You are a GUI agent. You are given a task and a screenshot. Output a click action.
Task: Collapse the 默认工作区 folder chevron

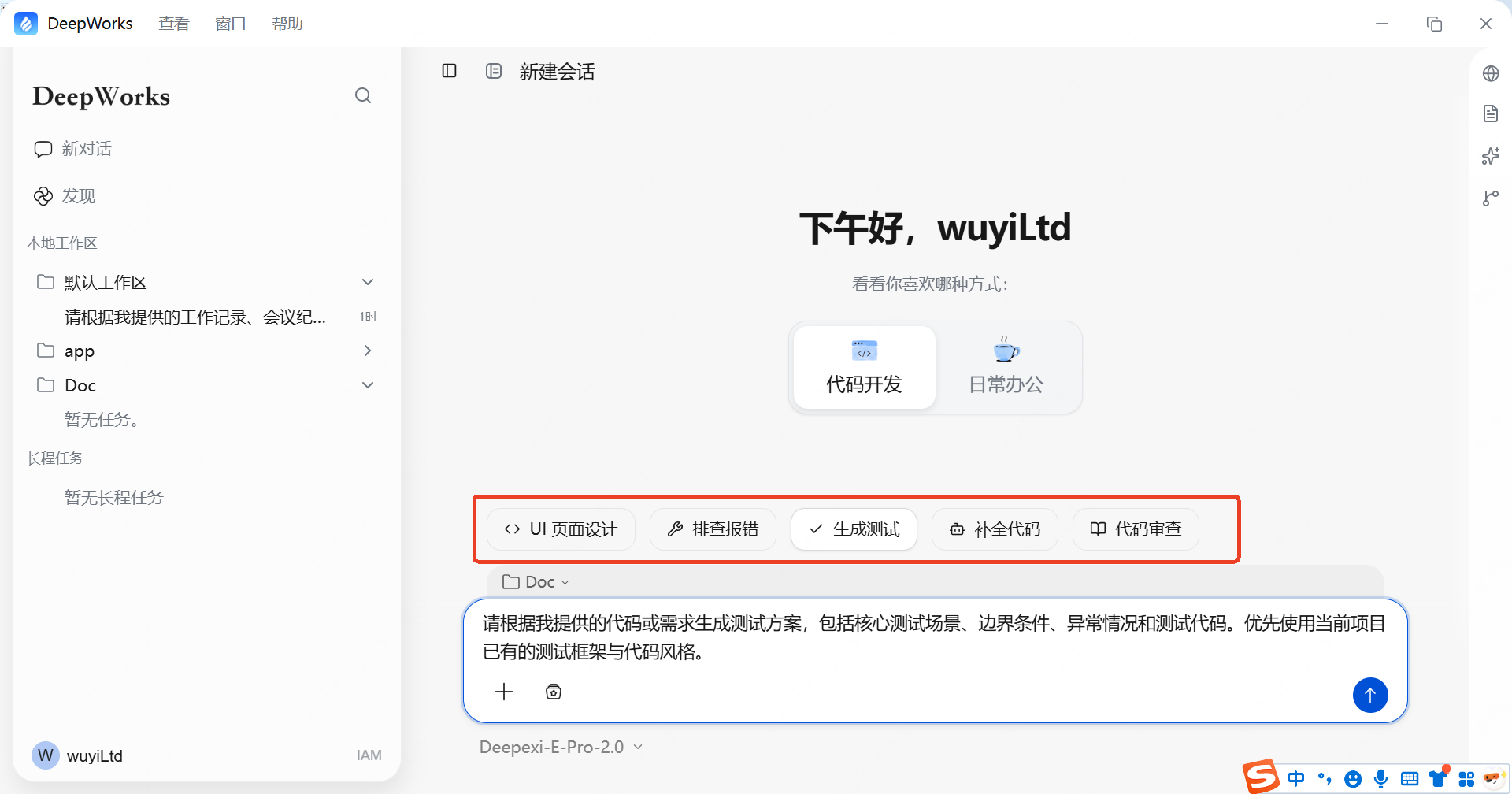pos(368,282)
